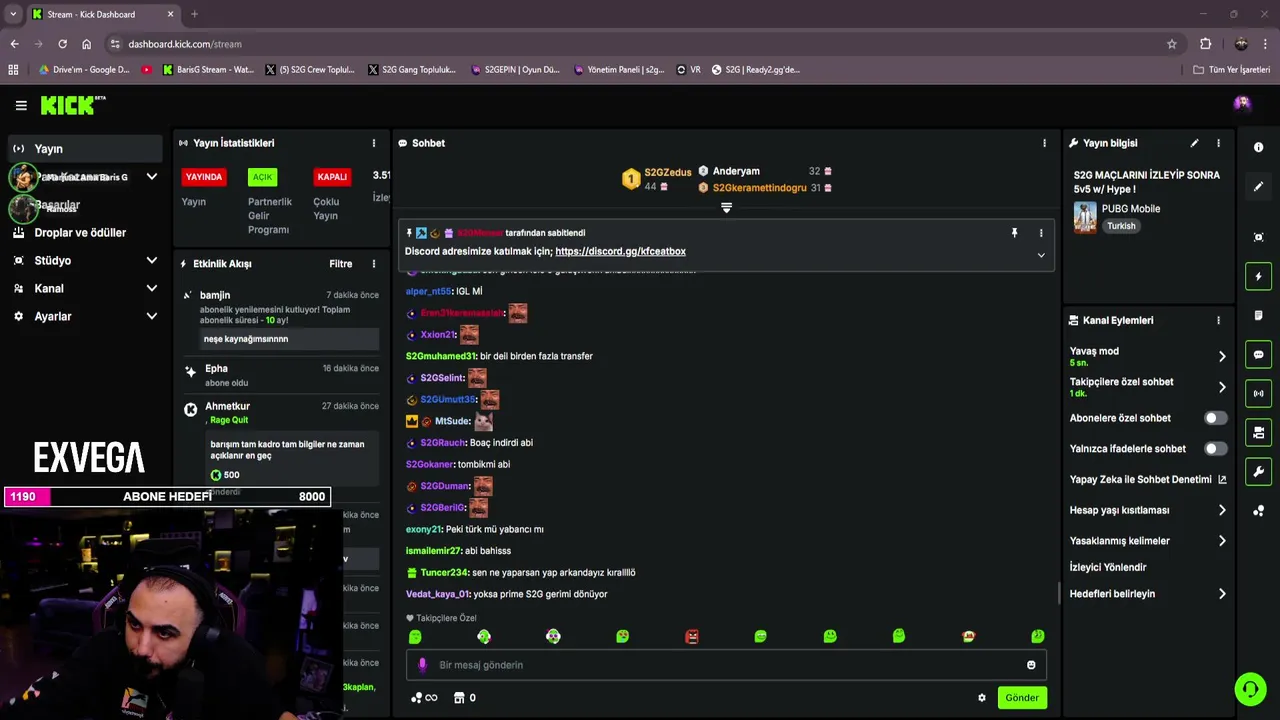Open the Yönetim Paneli bookmark
This screenshot has width=1280, height=720.
pos(619,70)
